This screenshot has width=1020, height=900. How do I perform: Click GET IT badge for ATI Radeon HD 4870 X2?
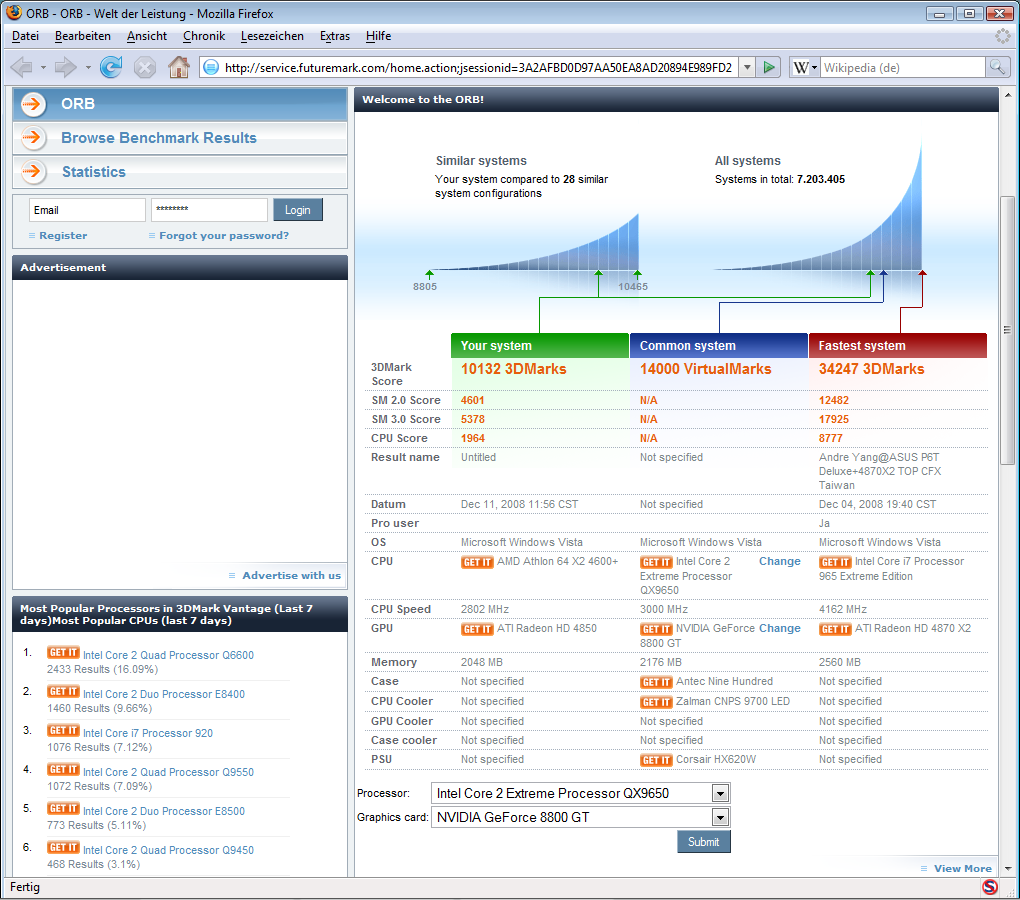click(835, 629)
